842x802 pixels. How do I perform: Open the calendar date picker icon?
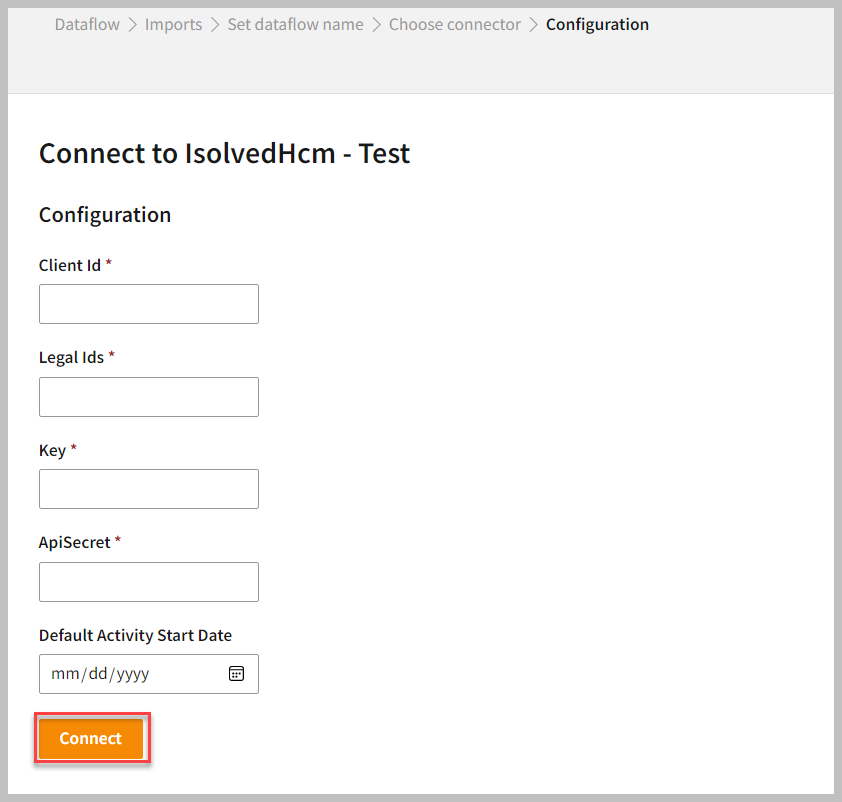click(236, 674)
